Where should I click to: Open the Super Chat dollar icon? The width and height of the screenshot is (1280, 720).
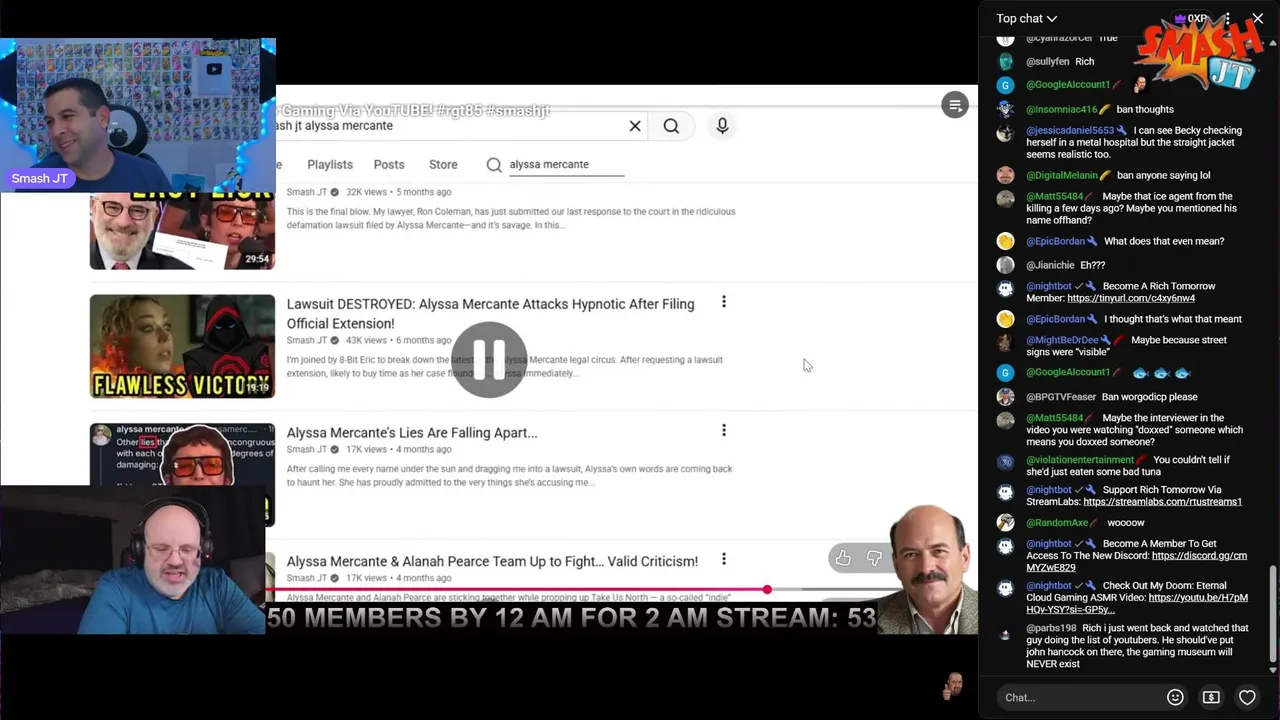pos(1211,697)
